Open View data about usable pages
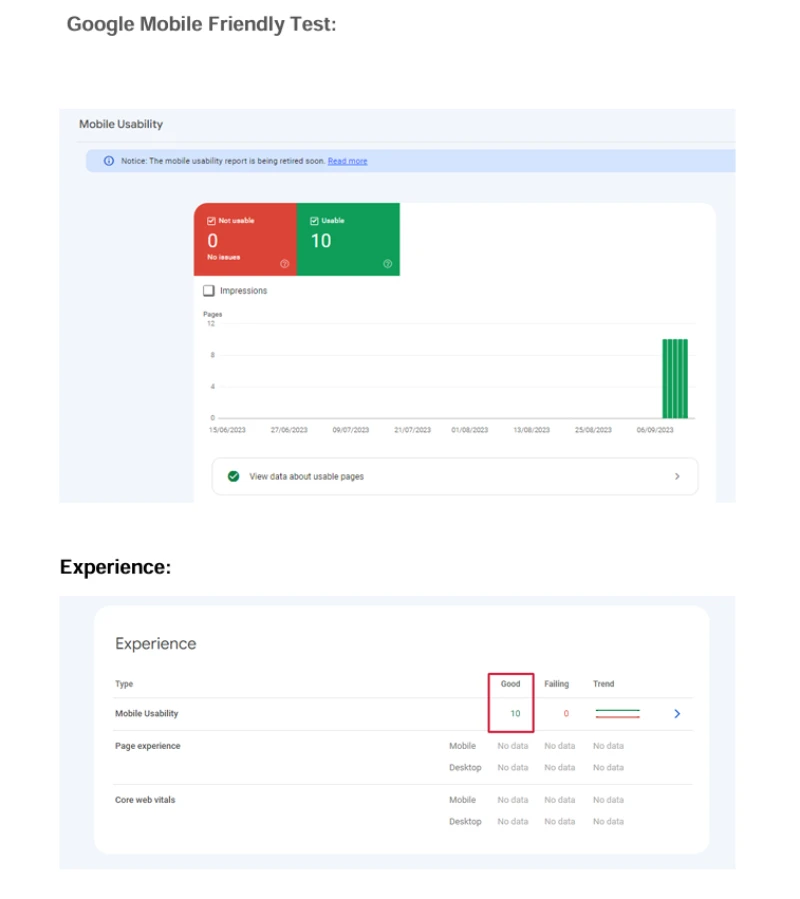 pyautogui.click(x=455, y=476)
